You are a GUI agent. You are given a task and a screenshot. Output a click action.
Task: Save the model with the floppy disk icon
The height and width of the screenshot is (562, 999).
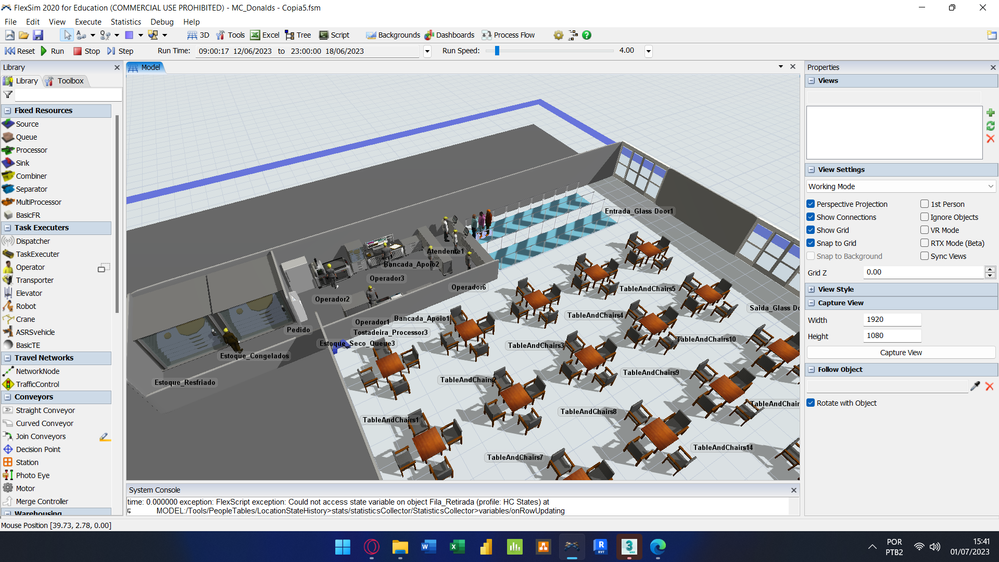click(x=38, y=35)
